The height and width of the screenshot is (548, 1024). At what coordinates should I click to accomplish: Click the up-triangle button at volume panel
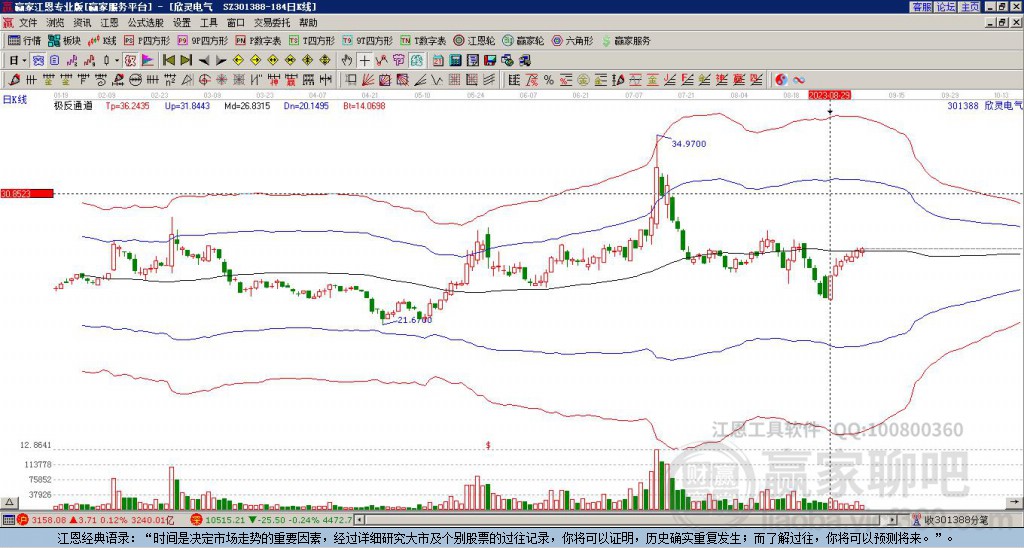9,502
